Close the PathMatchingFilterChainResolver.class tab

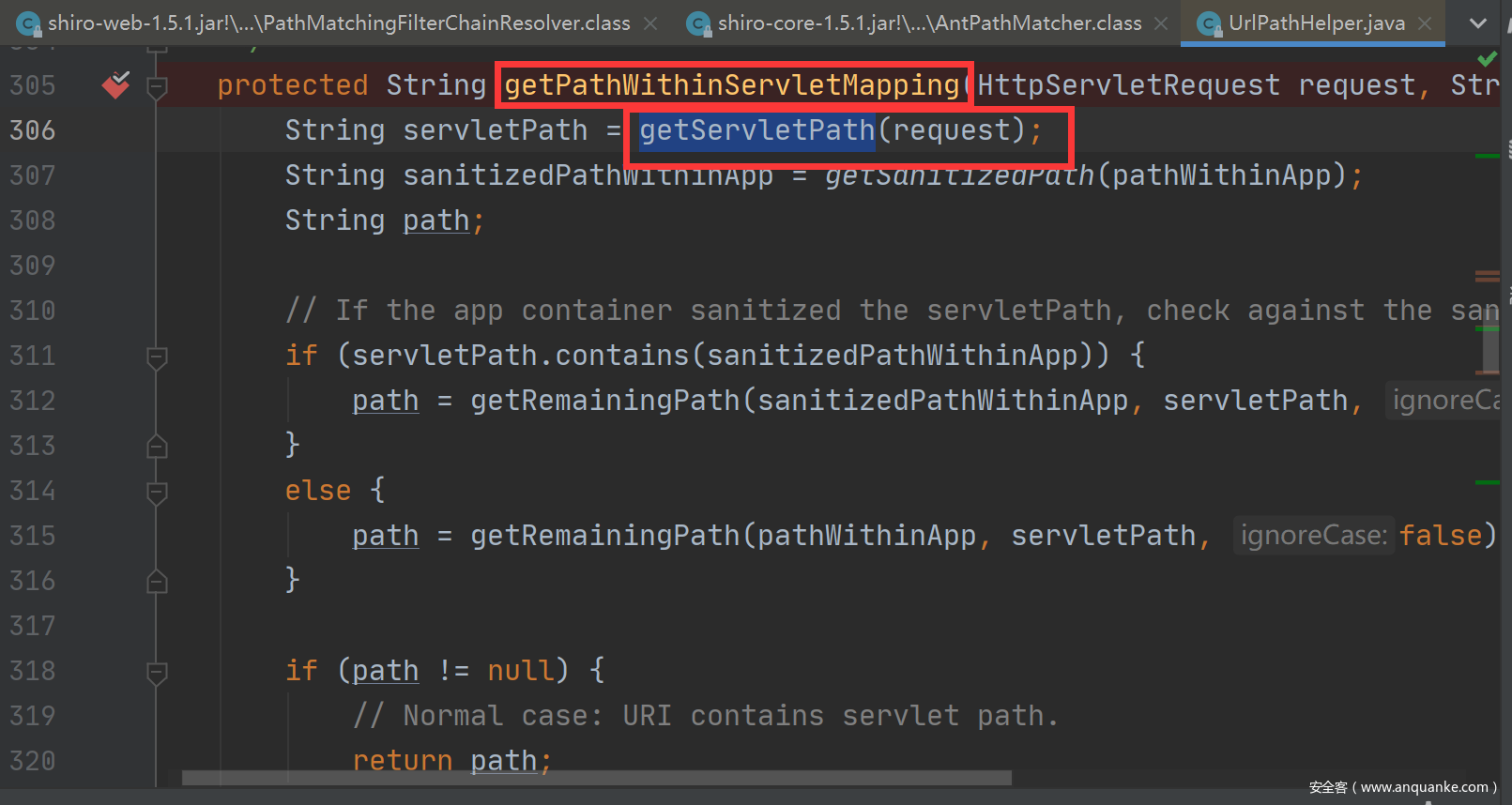pyautogui.click(x=649, y=23)
